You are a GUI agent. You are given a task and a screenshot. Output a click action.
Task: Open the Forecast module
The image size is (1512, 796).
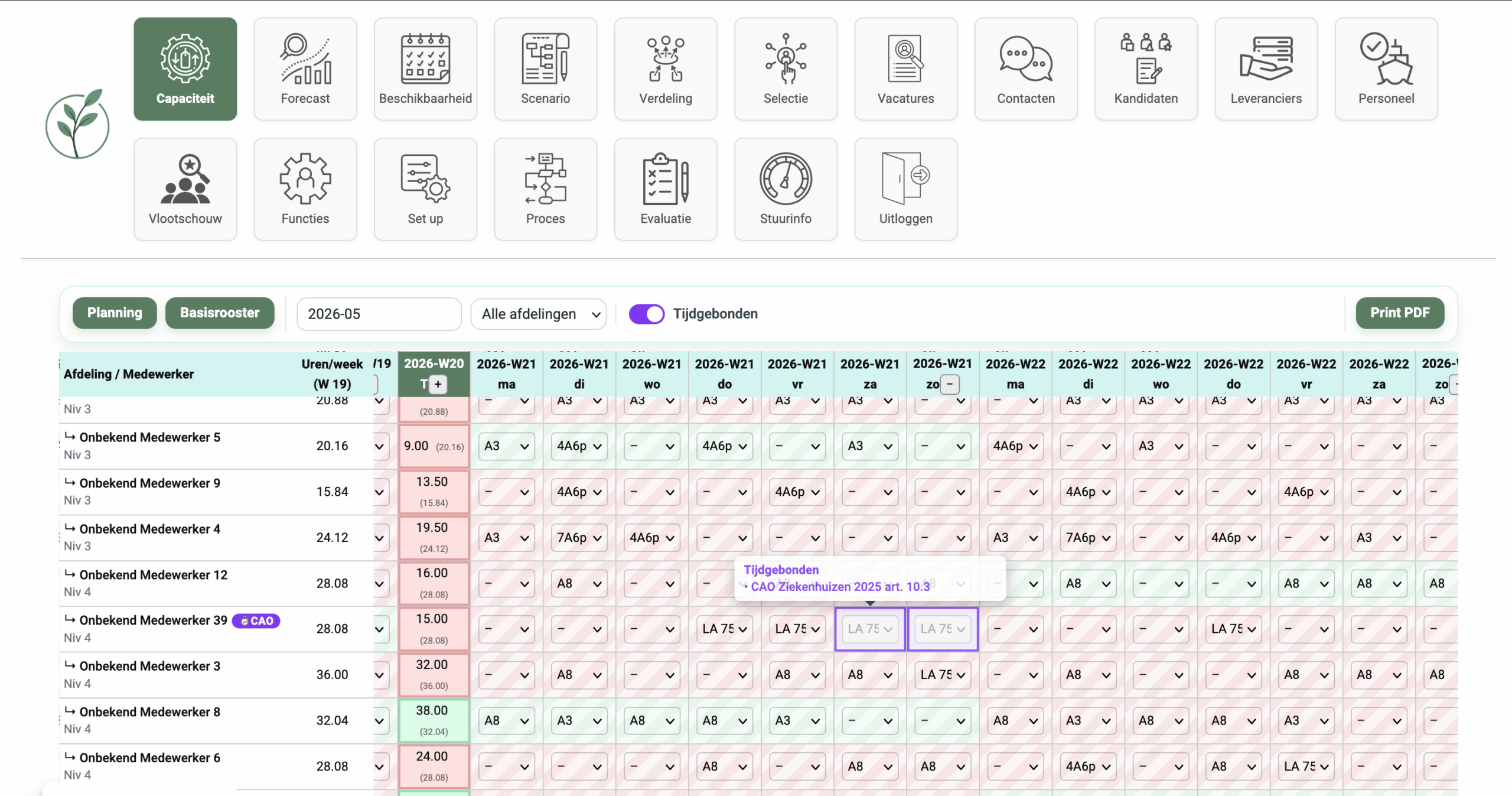[x=305, y=69]
